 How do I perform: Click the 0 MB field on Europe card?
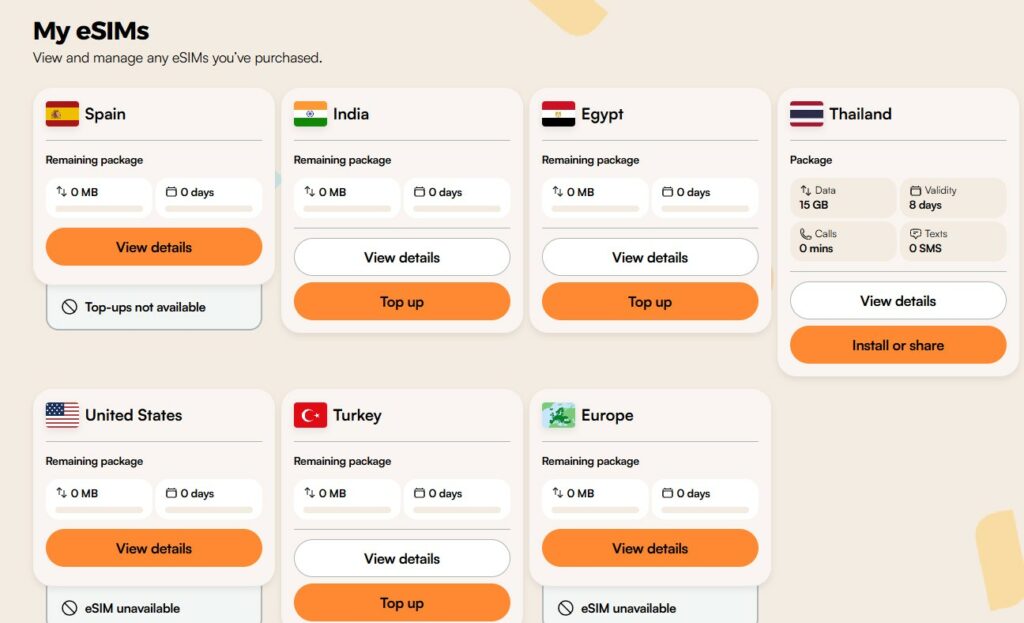(594, 494)
